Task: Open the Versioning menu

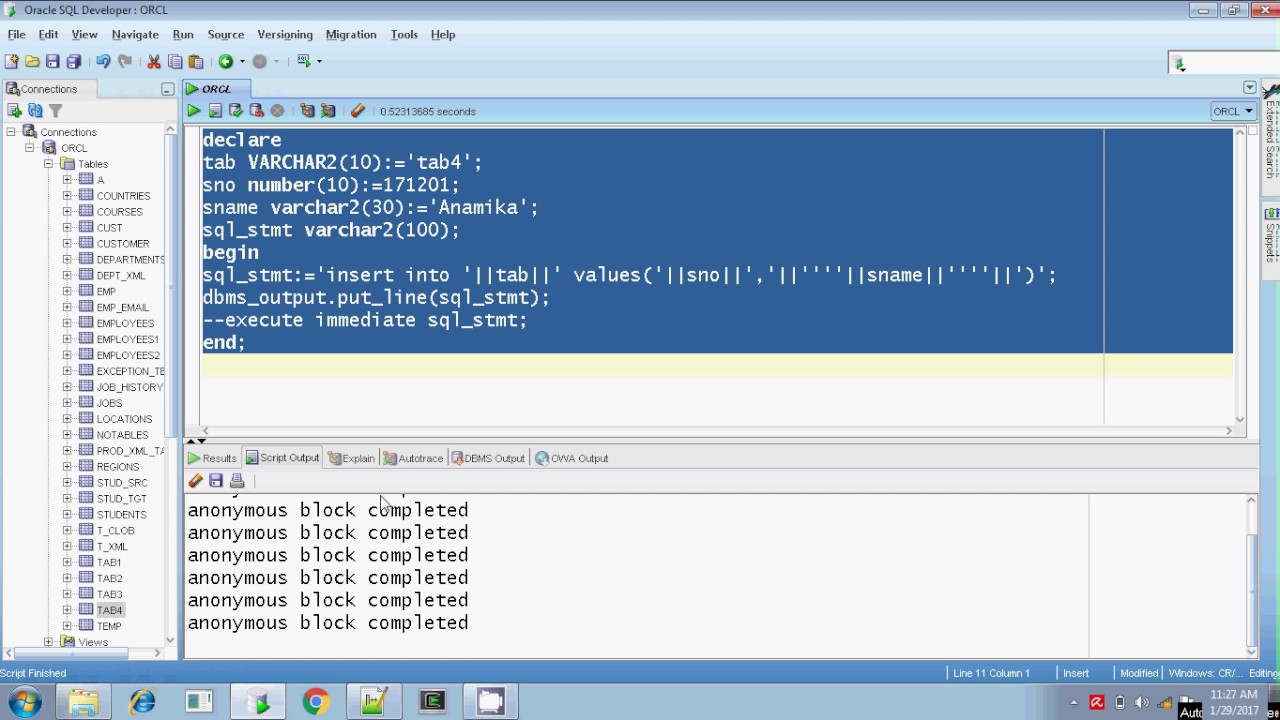Action: [x=285, y=34]
